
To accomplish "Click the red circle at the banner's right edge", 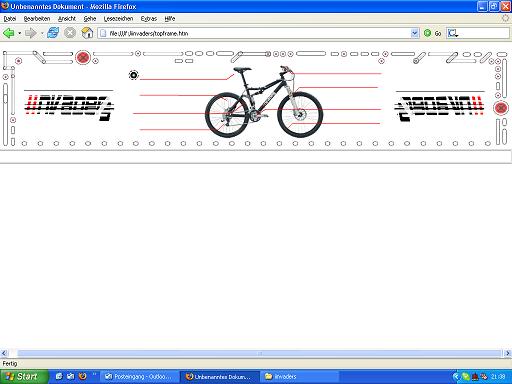I will 501,108.
